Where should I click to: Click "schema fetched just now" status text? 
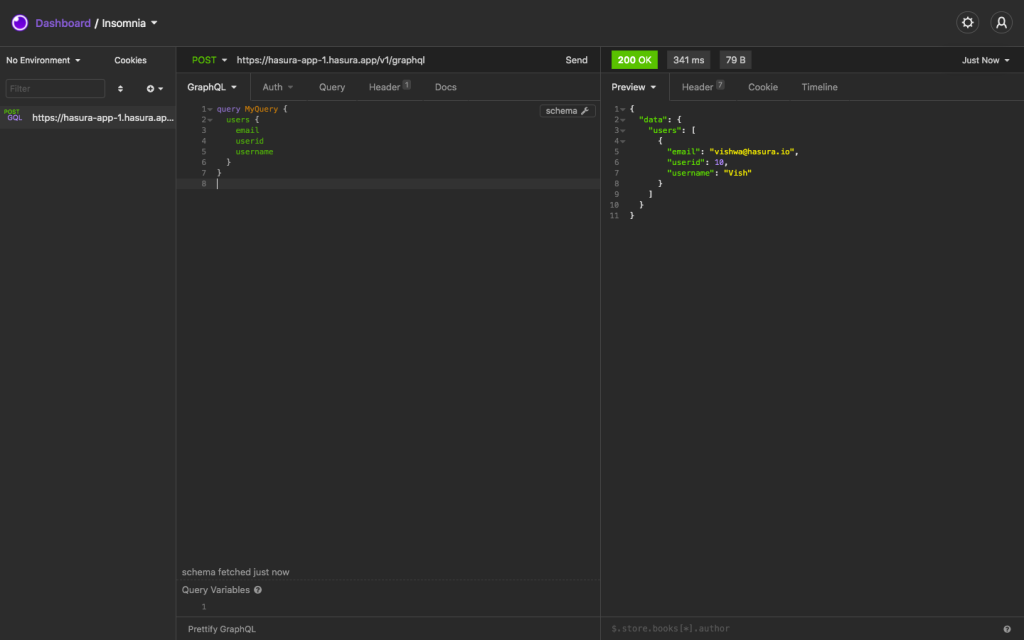236,572
